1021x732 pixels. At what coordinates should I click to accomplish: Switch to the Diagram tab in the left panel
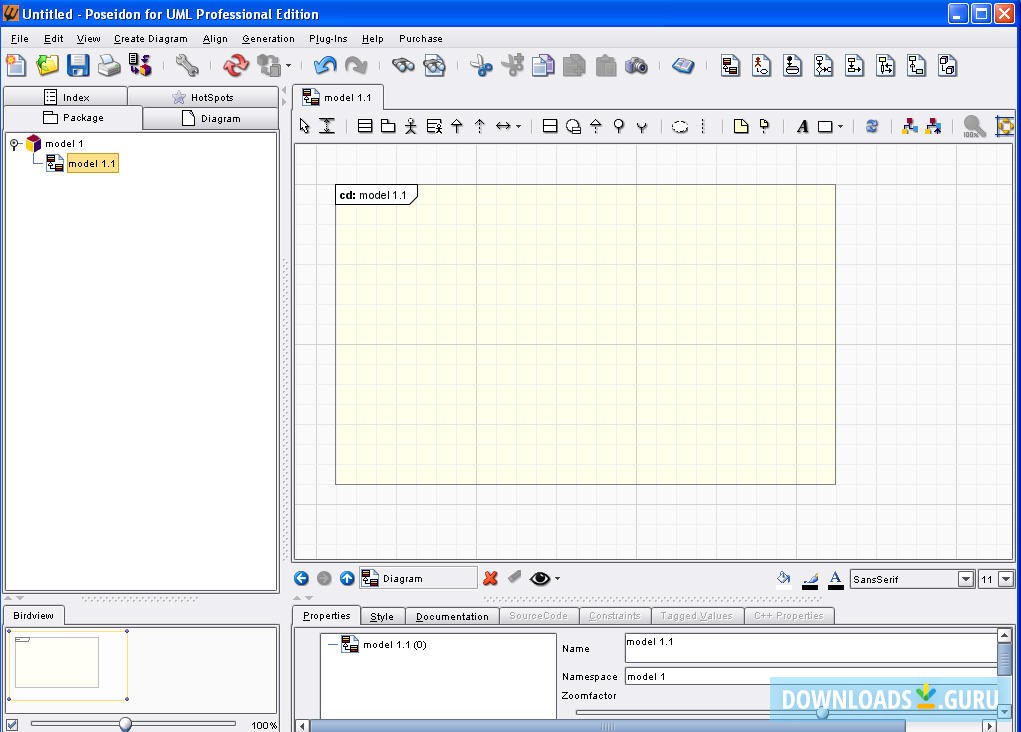pyautogui.click(x=209, y=117)
